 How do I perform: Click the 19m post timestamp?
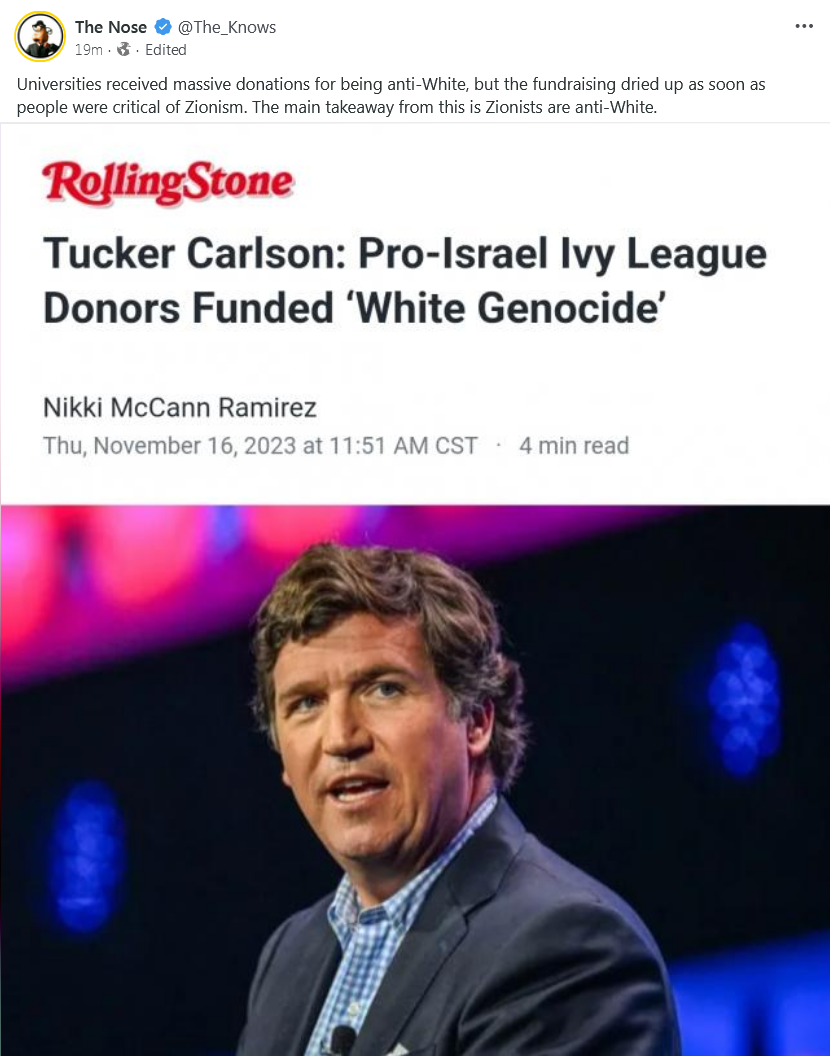click(89, 50)
